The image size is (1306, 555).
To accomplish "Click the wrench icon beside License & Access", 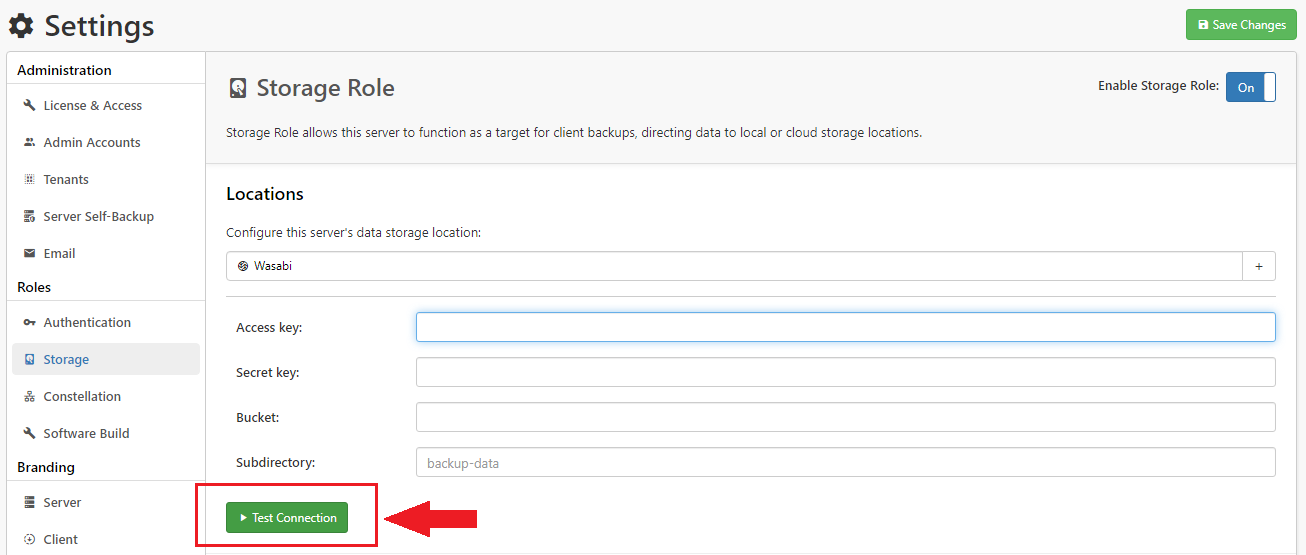I will (x=30, y=105).
